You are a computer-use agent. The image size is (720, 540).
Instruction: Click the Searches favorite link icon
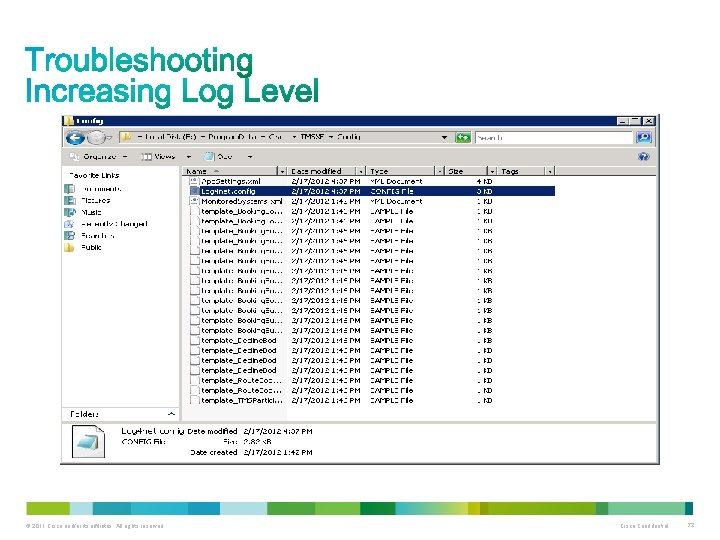[x=70, y=236]
